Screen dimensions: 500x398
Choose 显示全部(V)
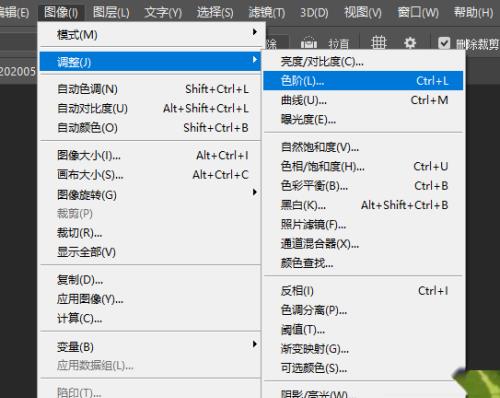[x=150, y=252]
